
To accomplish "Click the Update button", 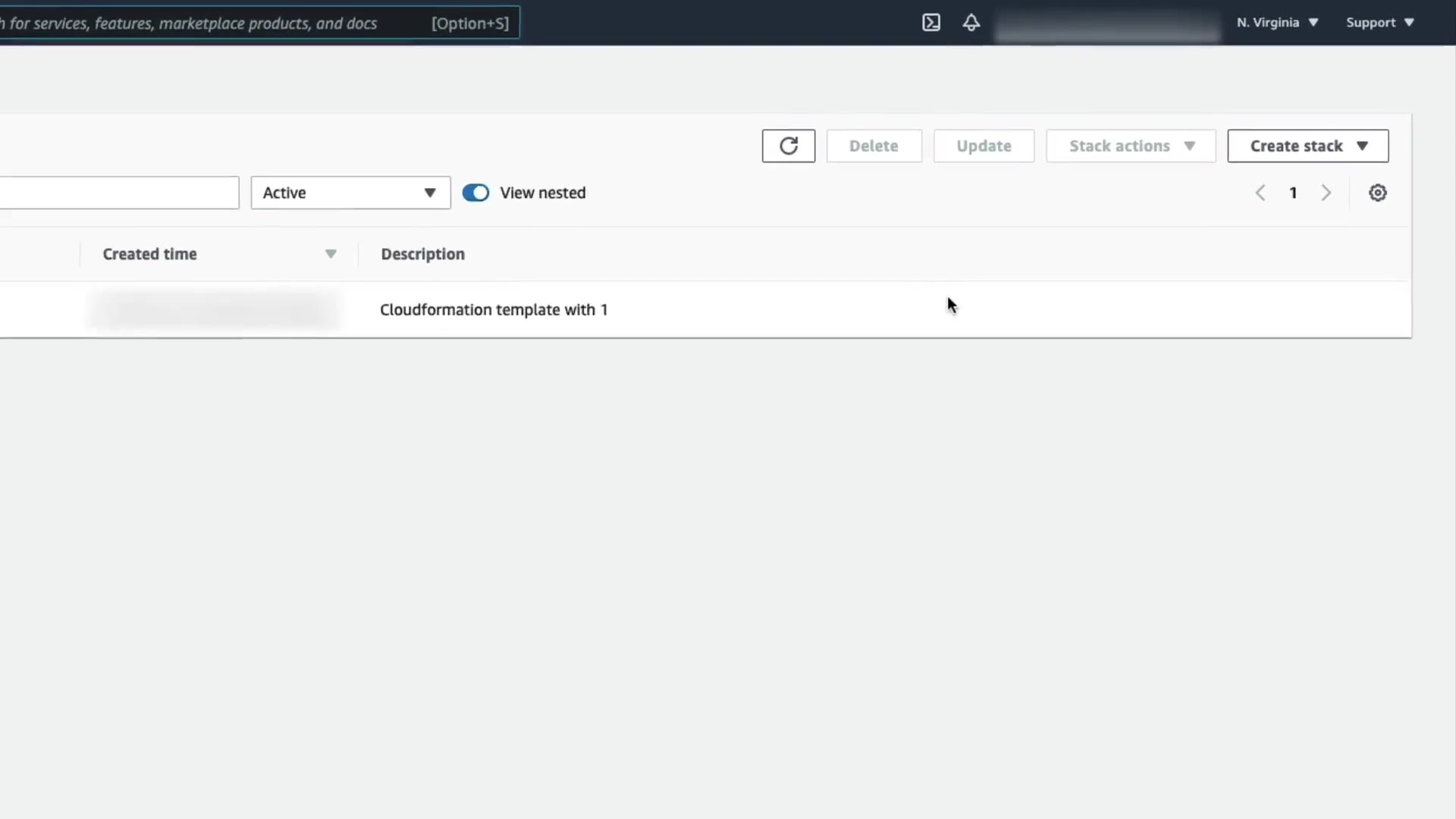I will click(x=984, y=146).
